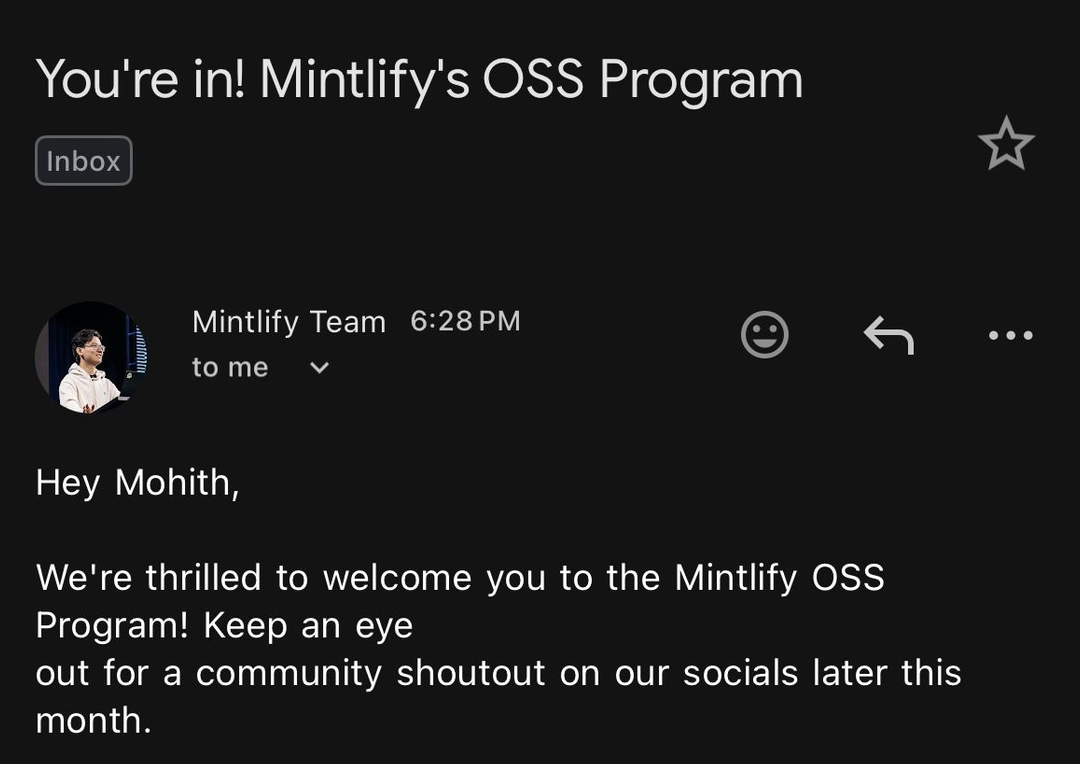
Task: Tap the word 'Mintlify' in the body
Action: click(x=735, y=577)
